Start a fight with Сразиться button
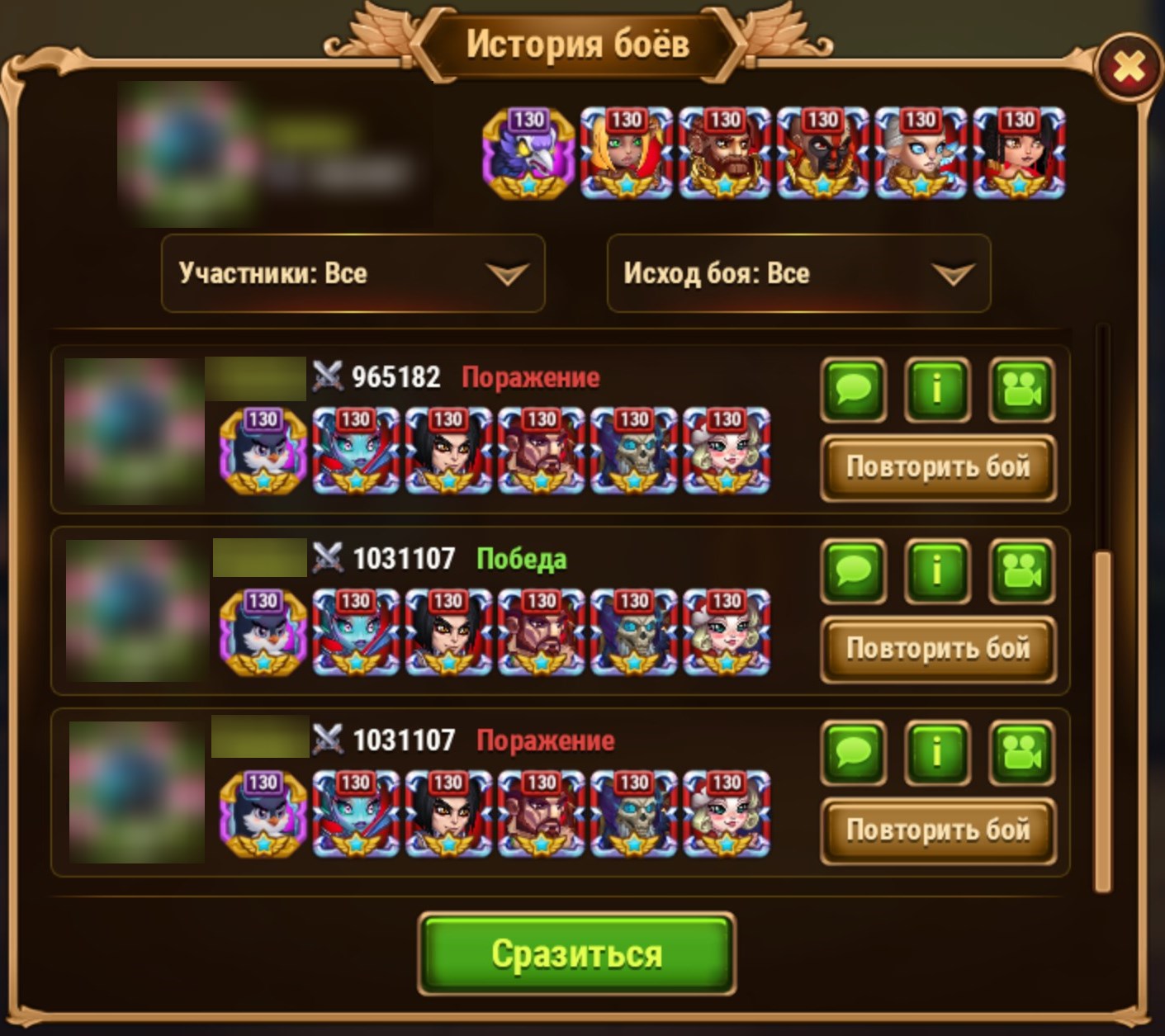Image resolution: width=1165 pixels, height=1036 pixels. point(577,953)
